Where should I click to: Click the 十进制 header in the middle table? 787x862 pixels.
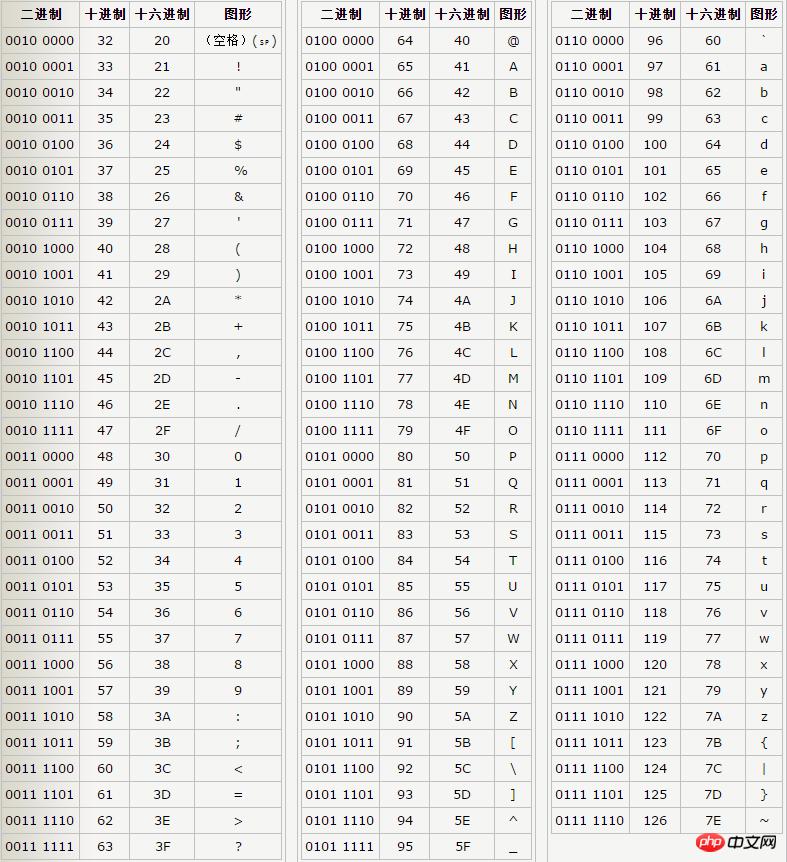405,14
